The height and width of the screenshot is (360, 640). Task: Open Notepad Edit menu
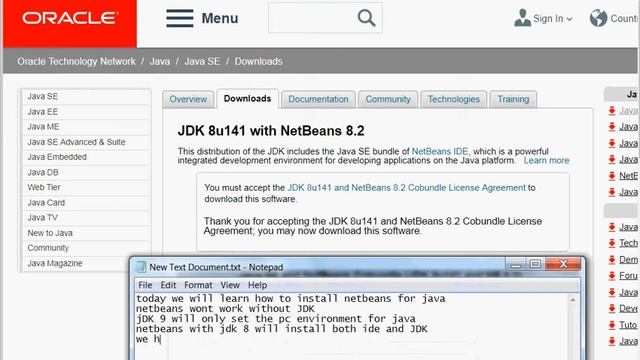point(168,285)
